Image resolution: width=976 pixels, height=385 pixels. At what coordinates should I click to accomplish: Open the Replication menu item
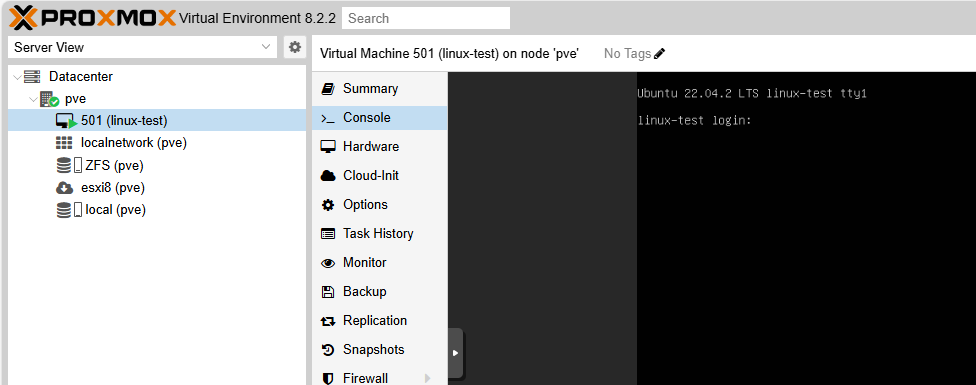[x=380, y=321]
